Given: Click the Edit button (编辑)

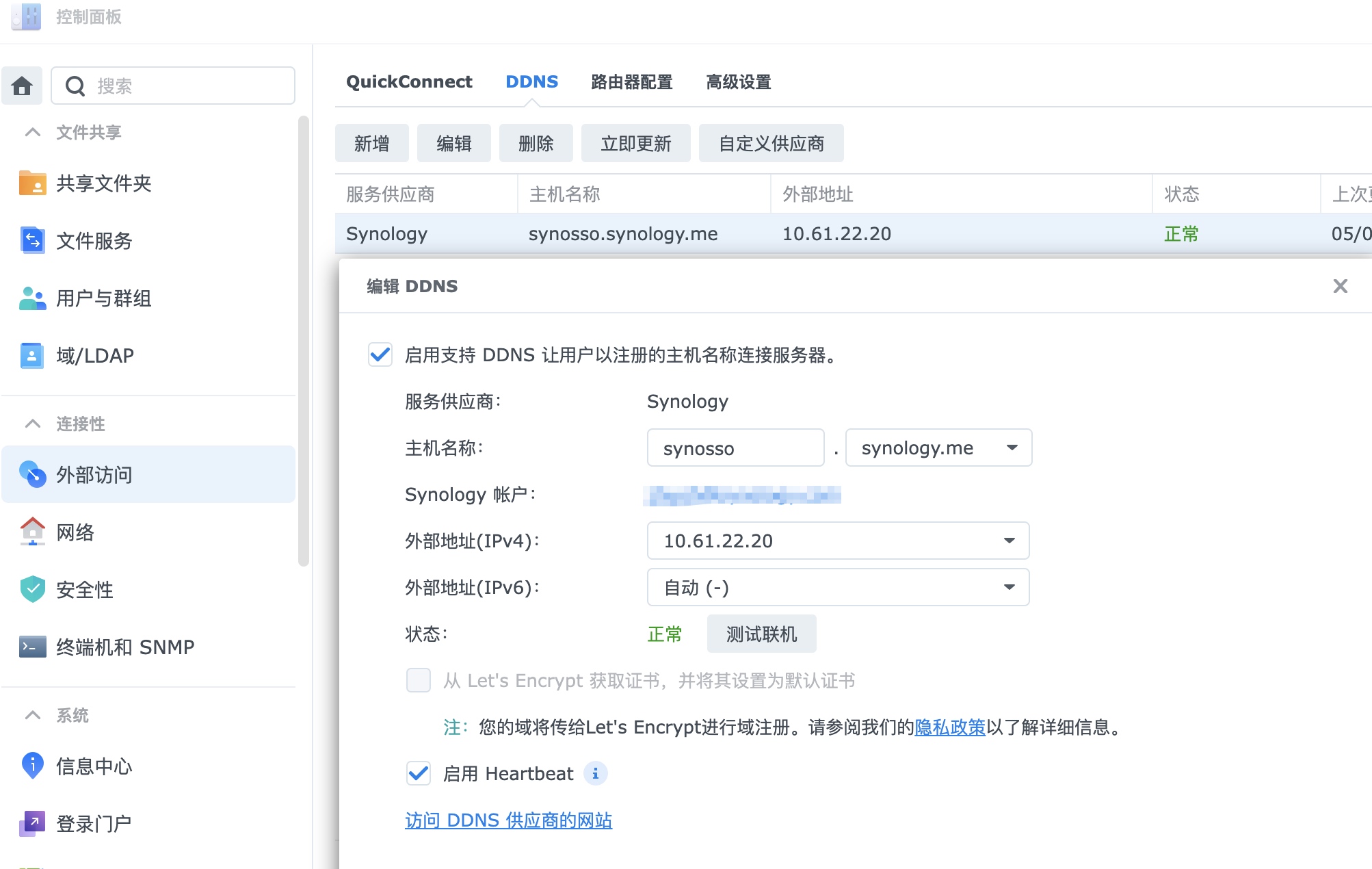Looking at the screenshot, I should [x=453, y=143].
